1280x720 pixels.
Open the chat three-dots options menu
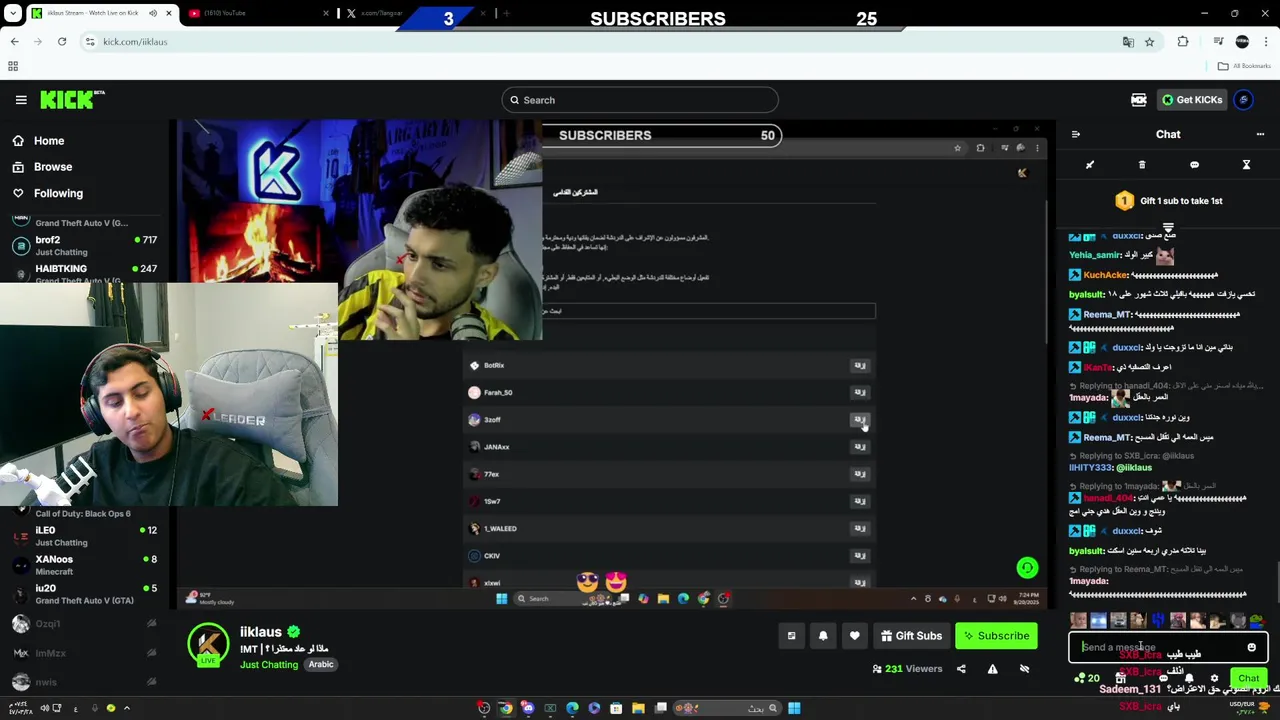coord(1260,134)
